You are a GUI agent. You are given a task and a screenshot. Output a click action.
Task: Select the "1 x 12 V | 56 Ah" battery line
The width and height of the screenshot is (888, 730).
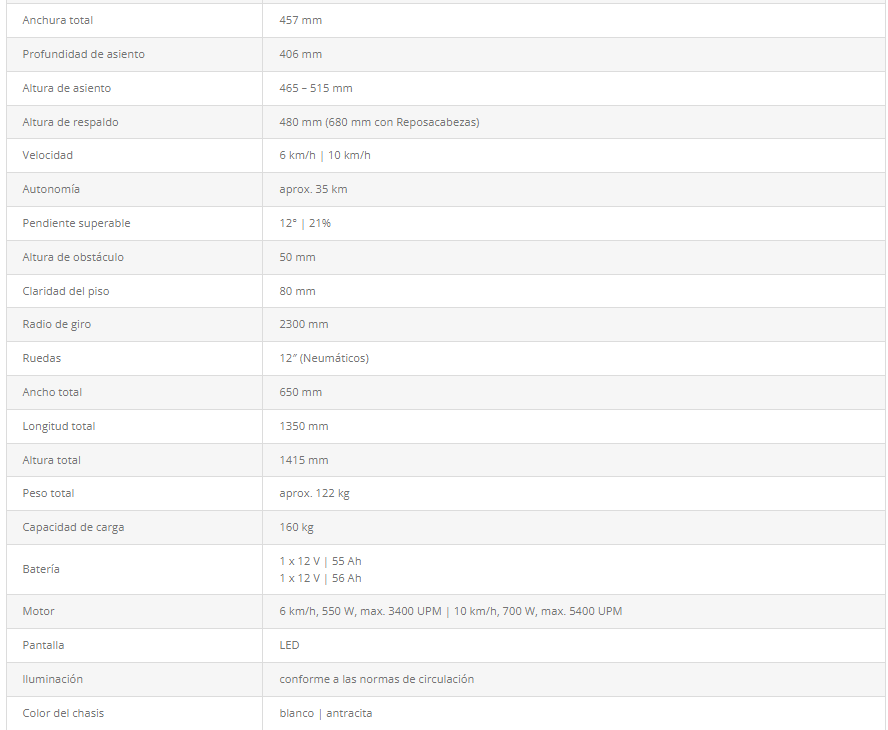point(321,578)
